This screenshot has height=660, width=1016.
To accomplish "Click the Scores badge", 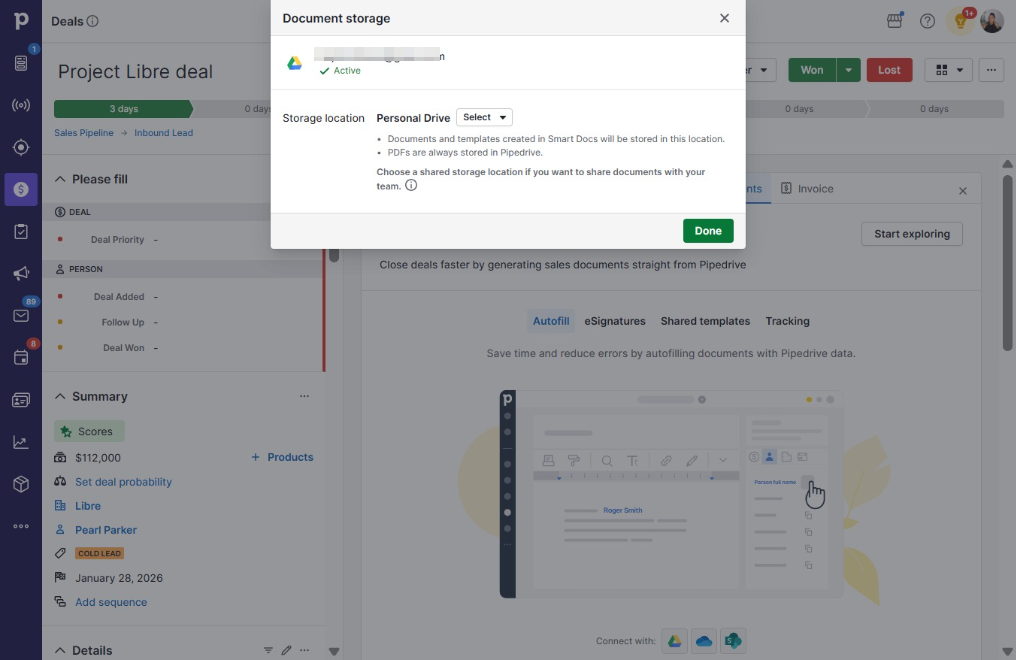I will 89,431.
